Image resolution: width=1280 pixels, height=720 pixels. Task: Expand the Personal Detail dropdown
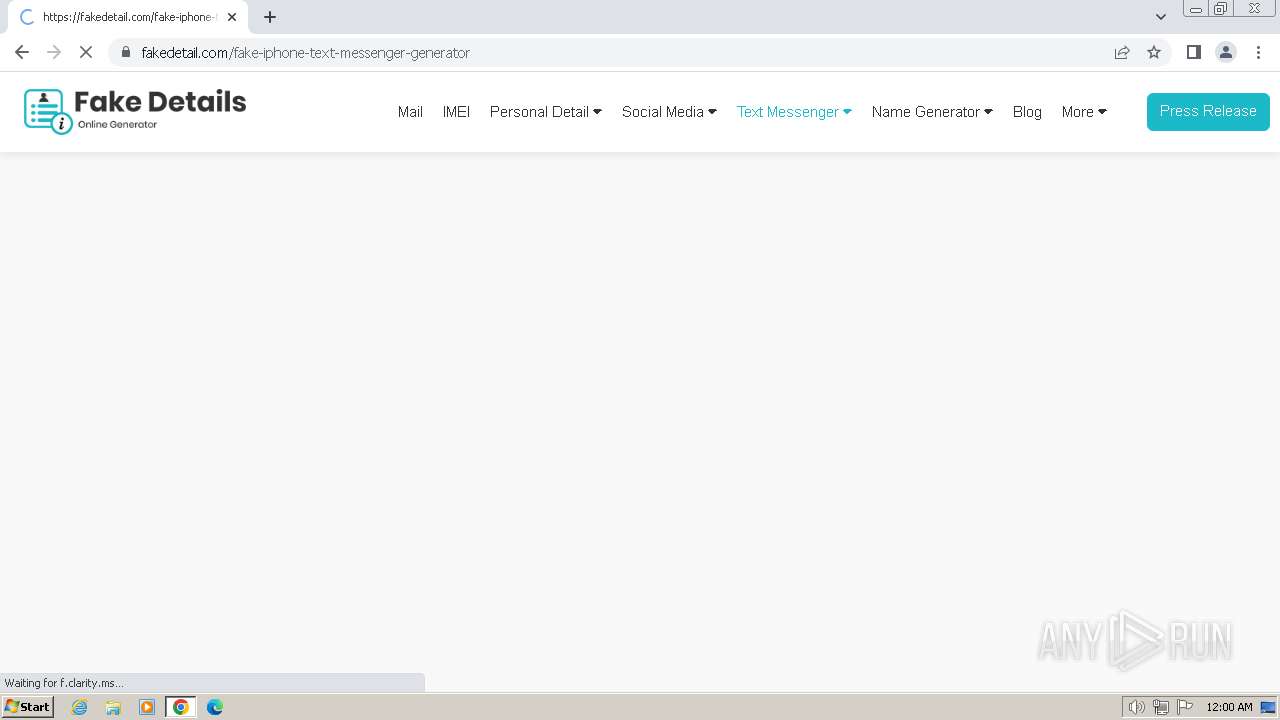click(545, 112)
